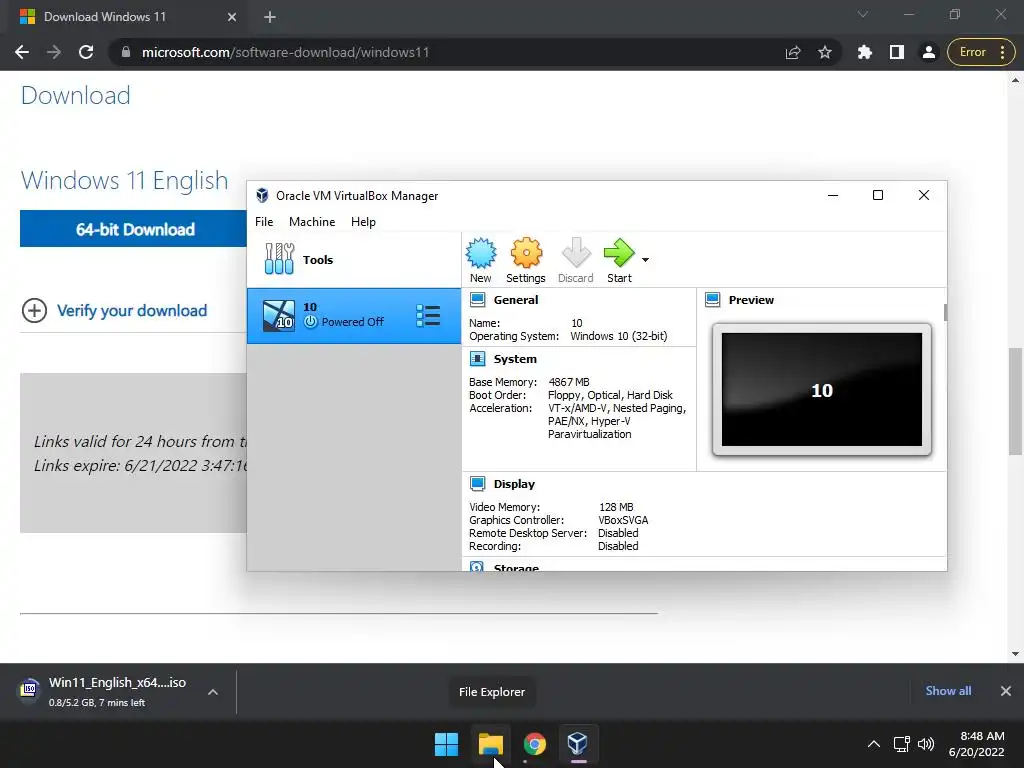Close the Download Windows 11 tab
The width and height of the screenshot is (1024, 768).
click(232, 17)
